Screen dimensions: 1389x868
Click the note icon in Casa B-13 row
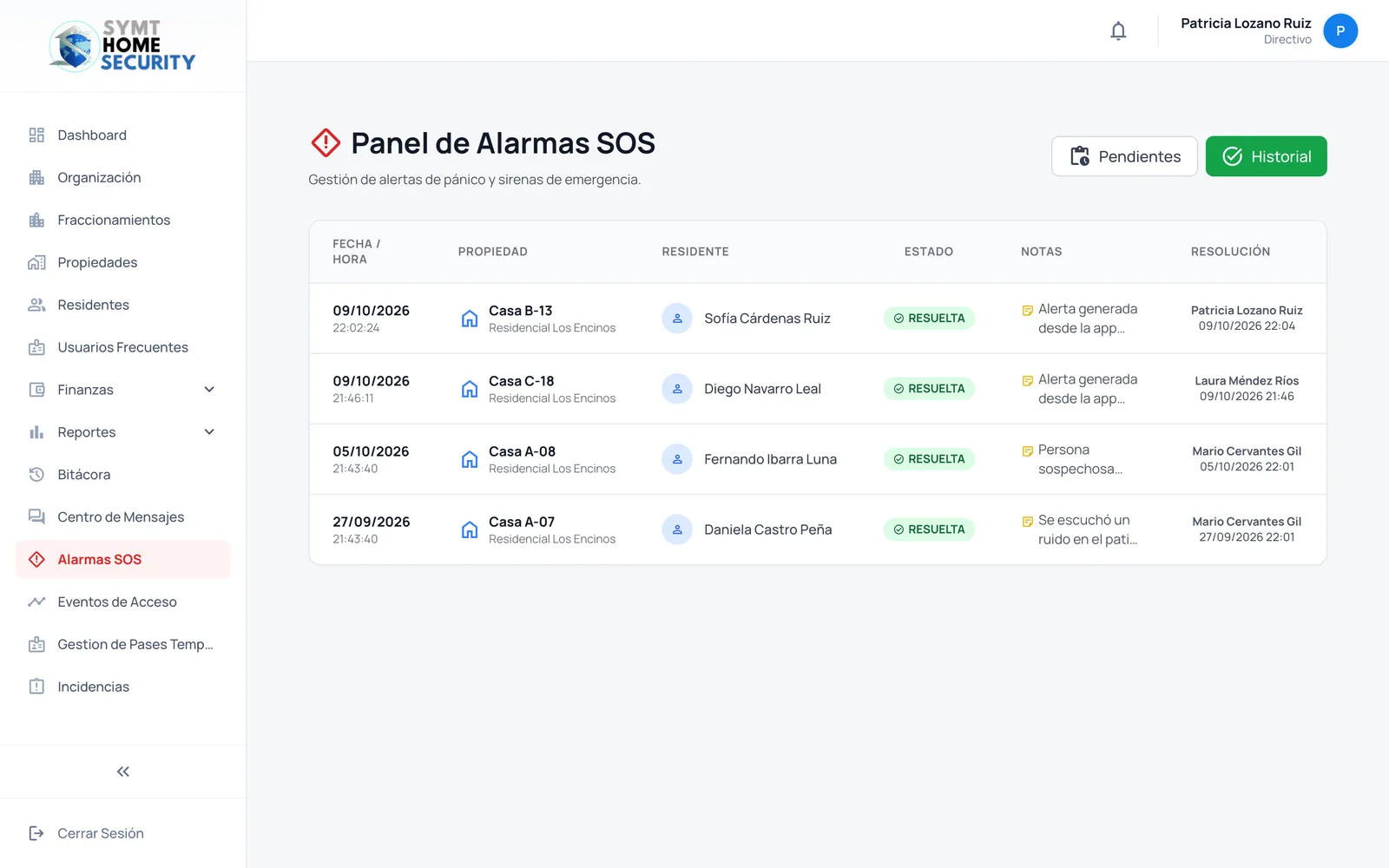point(1028,311)
